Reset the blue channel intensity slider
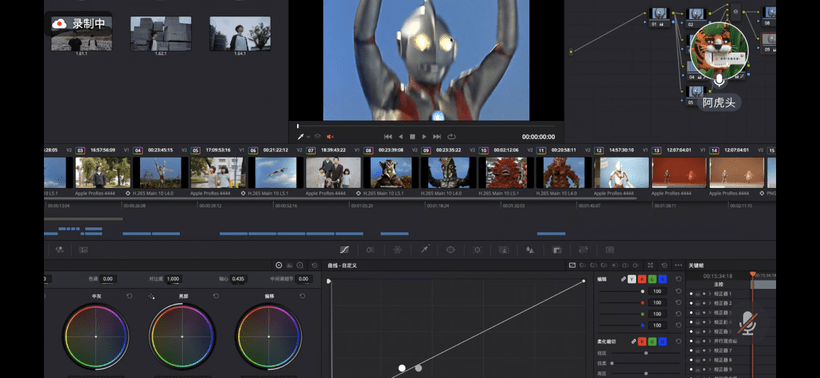The image size is (820, 378). pyautogui.click(x=679, y=325)
